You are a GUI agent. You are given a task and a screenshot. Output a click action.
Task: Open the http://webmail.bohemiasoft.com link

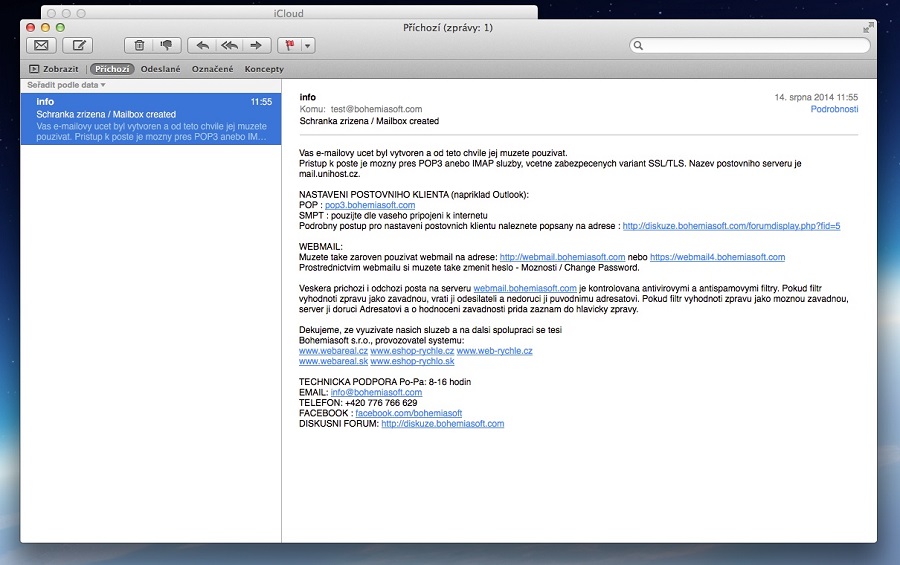(x=562, y=257)
